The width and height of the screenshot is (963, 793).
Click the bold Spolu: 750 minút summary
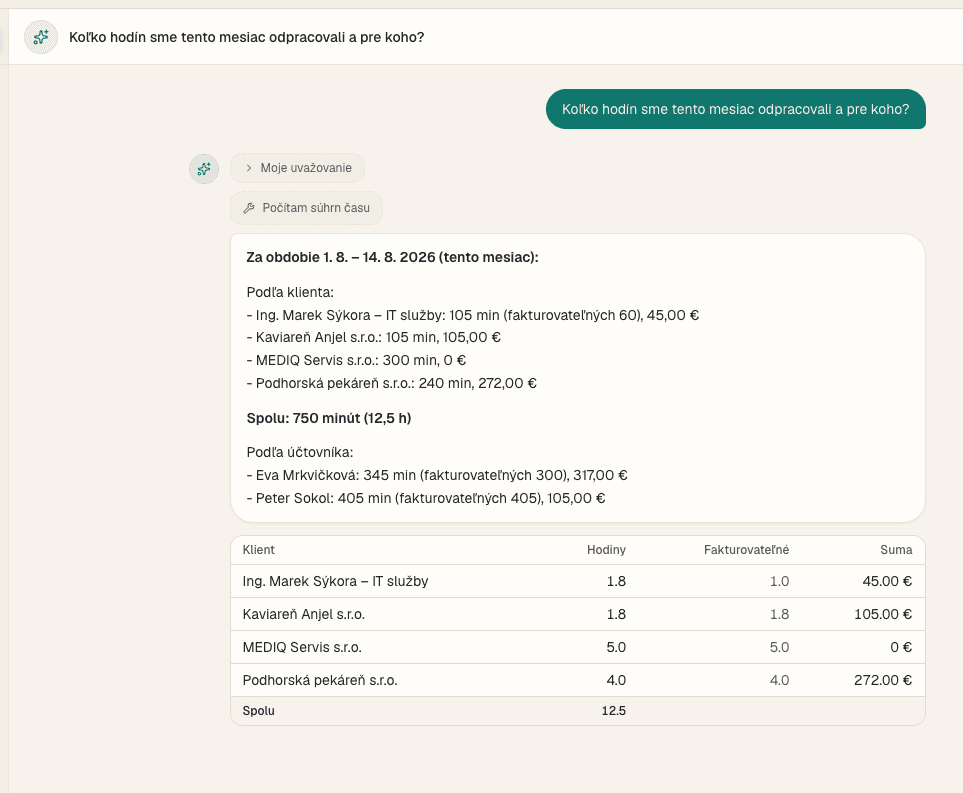pyautogui.click(x=329, y=418)
